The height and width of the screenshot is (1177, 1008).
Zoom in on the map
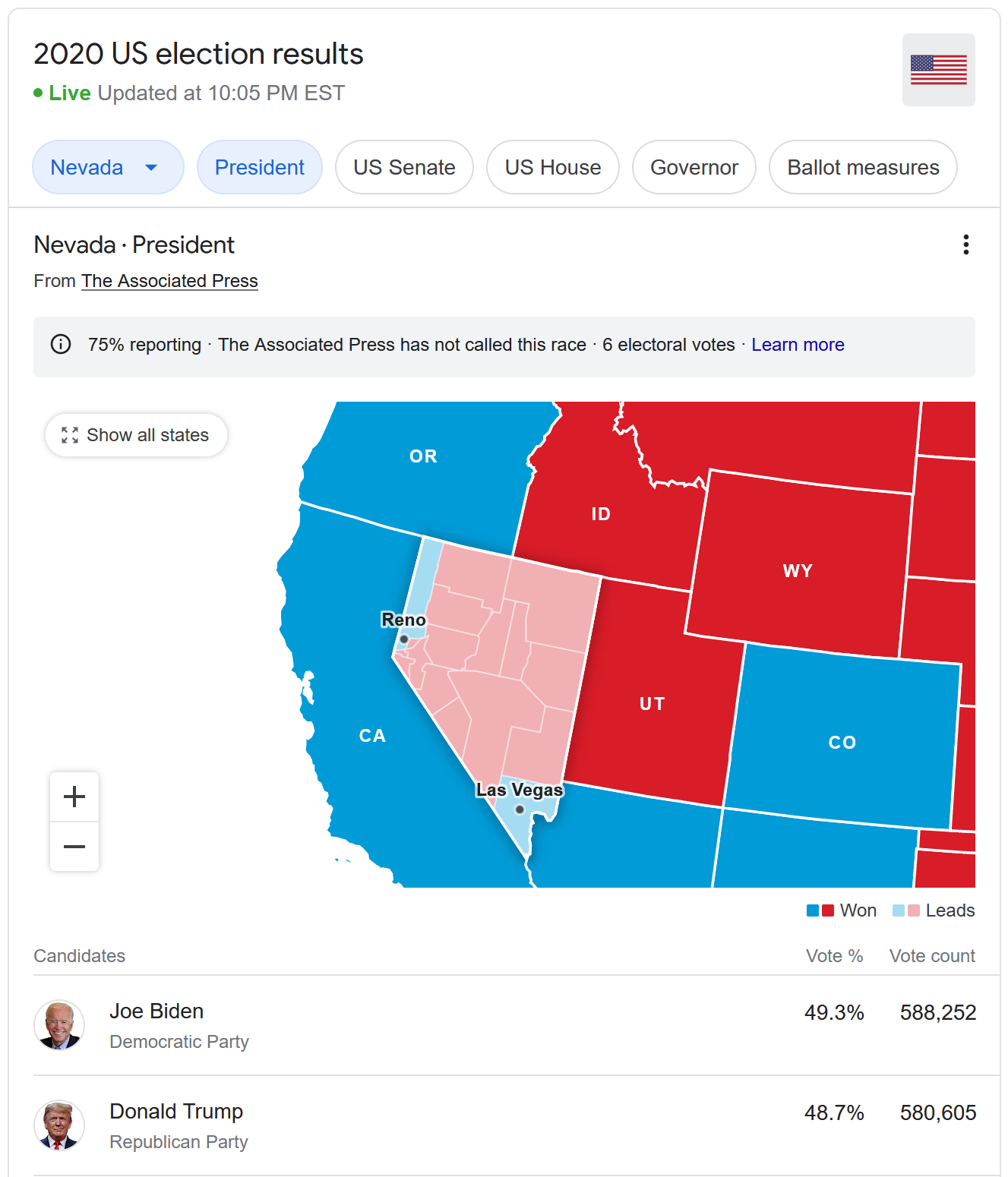tap(74, 797)
